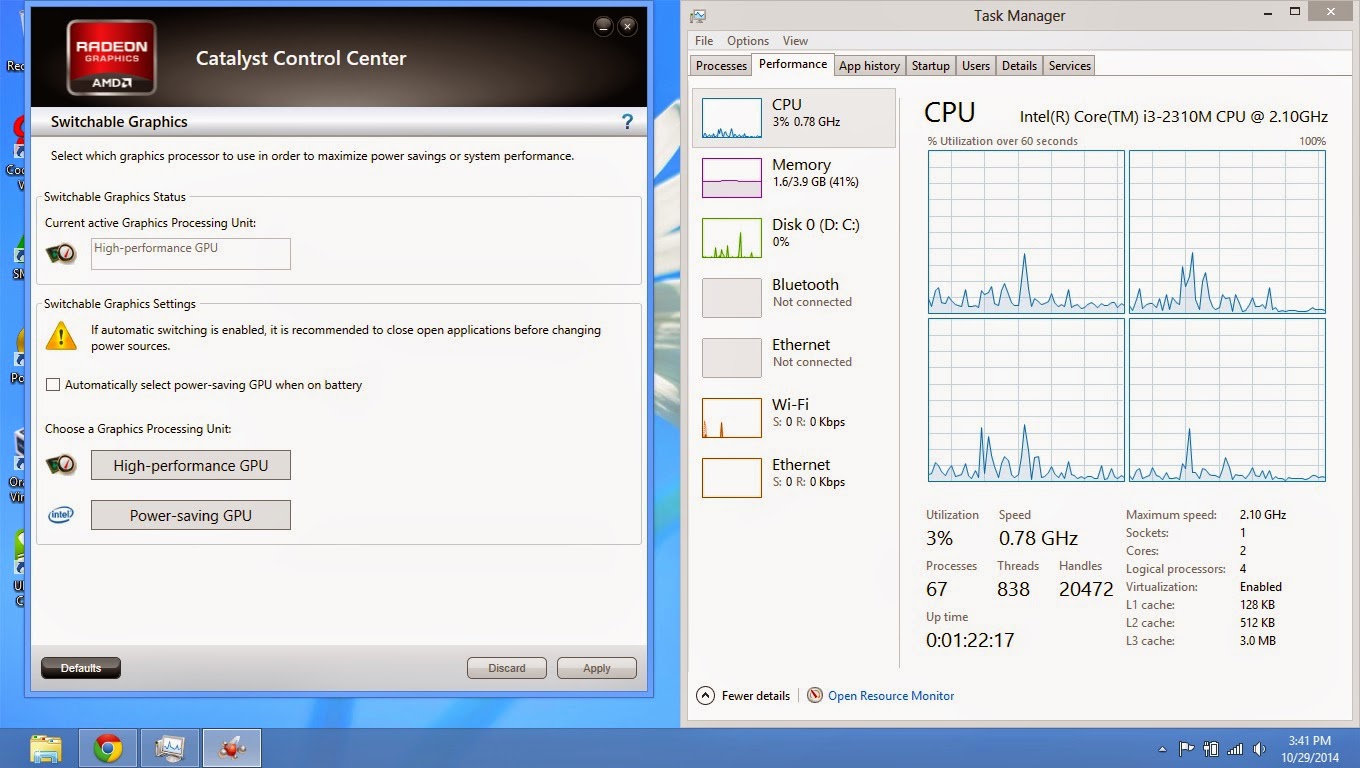Enable automatically select power-saving GPU checkbox
1360x768 pixels.
click(x=54, y=385)
